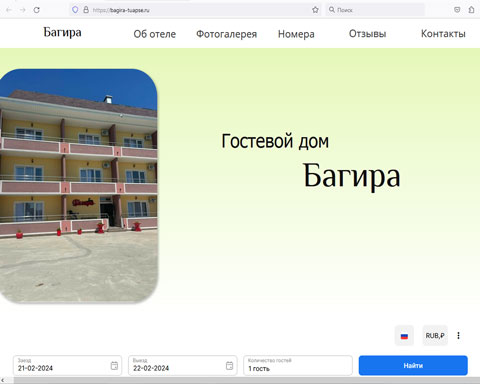Open the Отзывы menu item
Image resolution: width=480 pixels, height=384 pixels.
(x=367, y=34)
